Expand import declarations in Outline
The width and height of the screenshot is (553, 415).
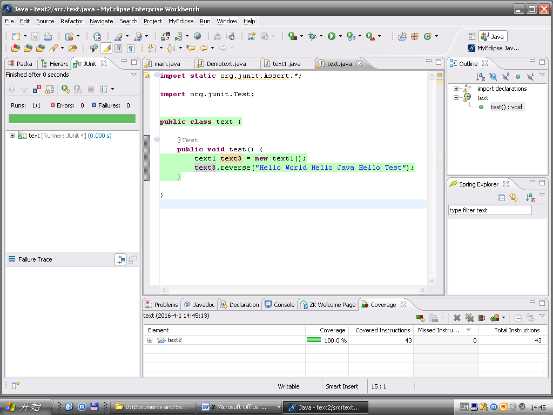(x=456, y=89)
